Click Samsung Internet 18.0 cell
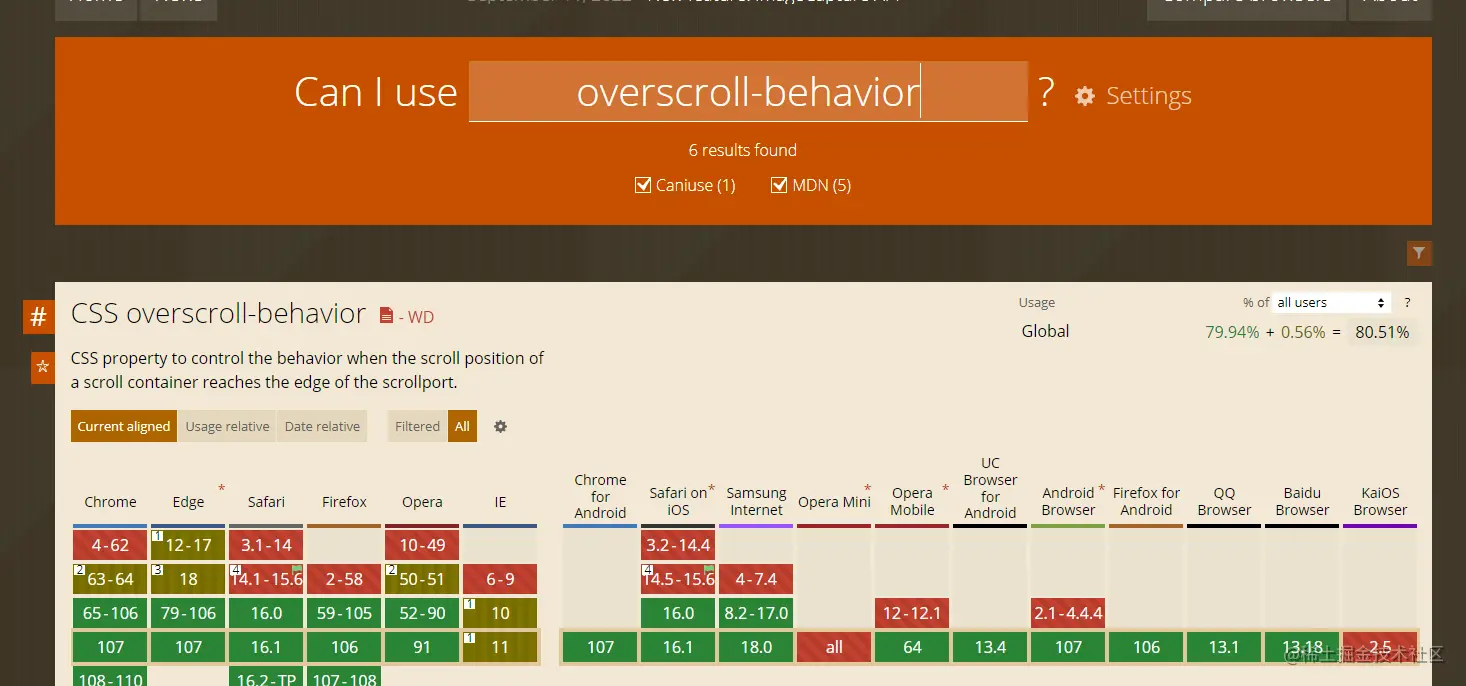 [x=756, y=647]
